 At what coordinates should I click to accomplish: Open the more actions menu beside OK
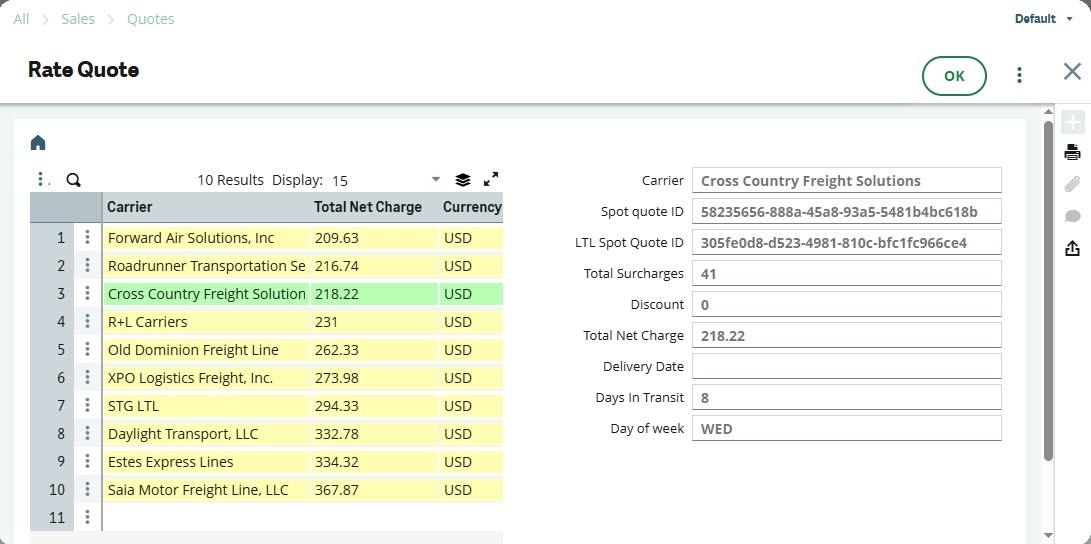tap(1019, 75)
